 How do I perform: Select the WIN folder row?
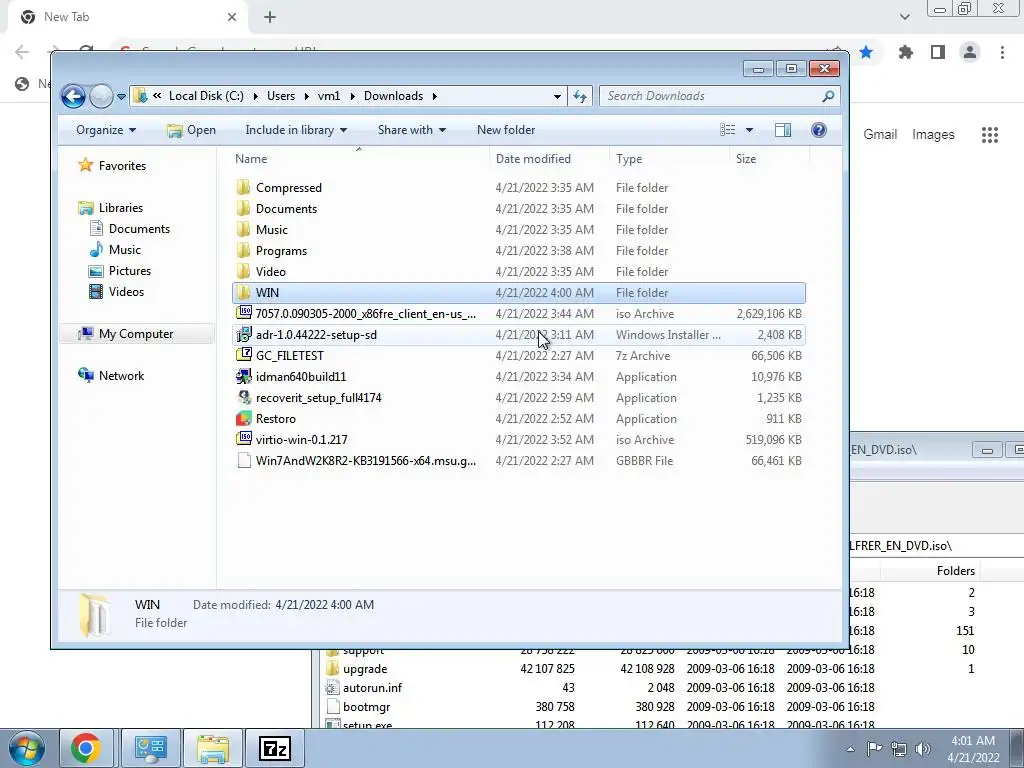click(x=519, y=293)
